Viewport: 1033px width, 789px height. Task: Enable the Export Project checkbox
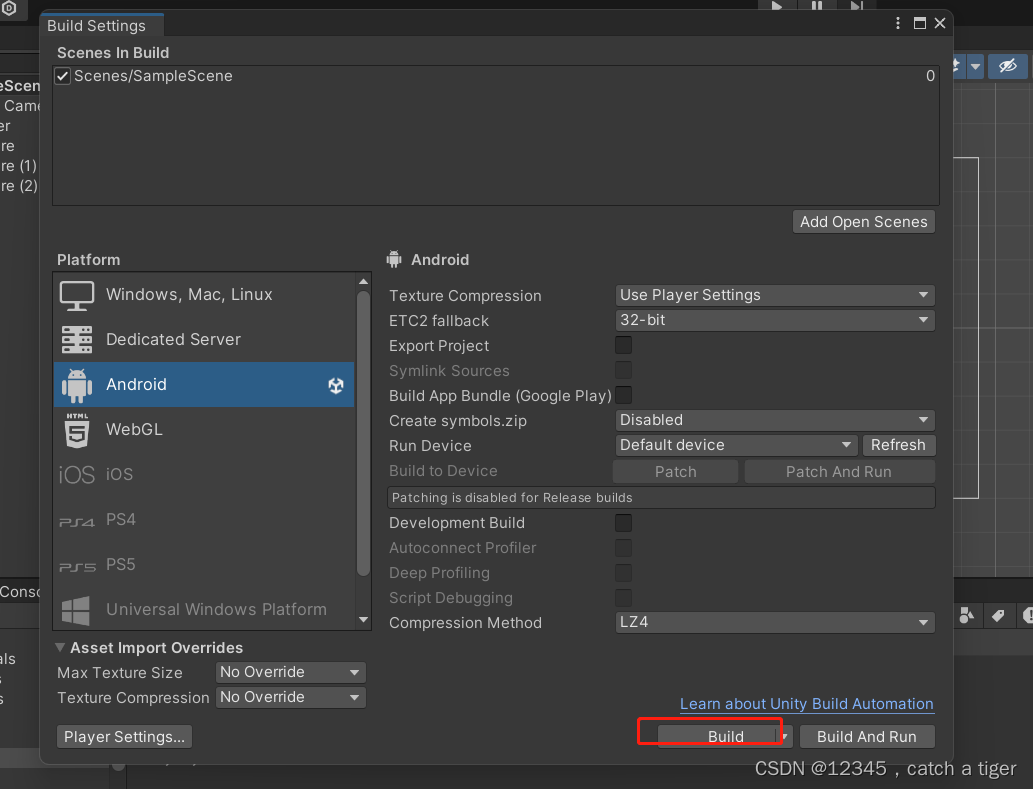tap(623, 346)
